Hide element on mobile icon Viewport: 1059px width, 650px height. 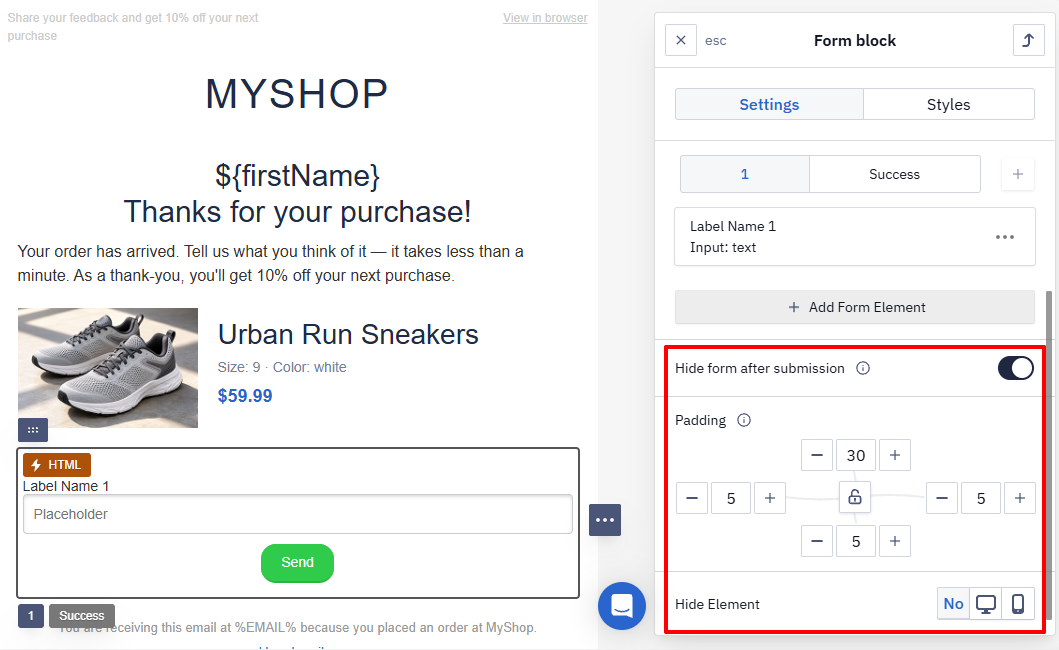click(1018, 604)
